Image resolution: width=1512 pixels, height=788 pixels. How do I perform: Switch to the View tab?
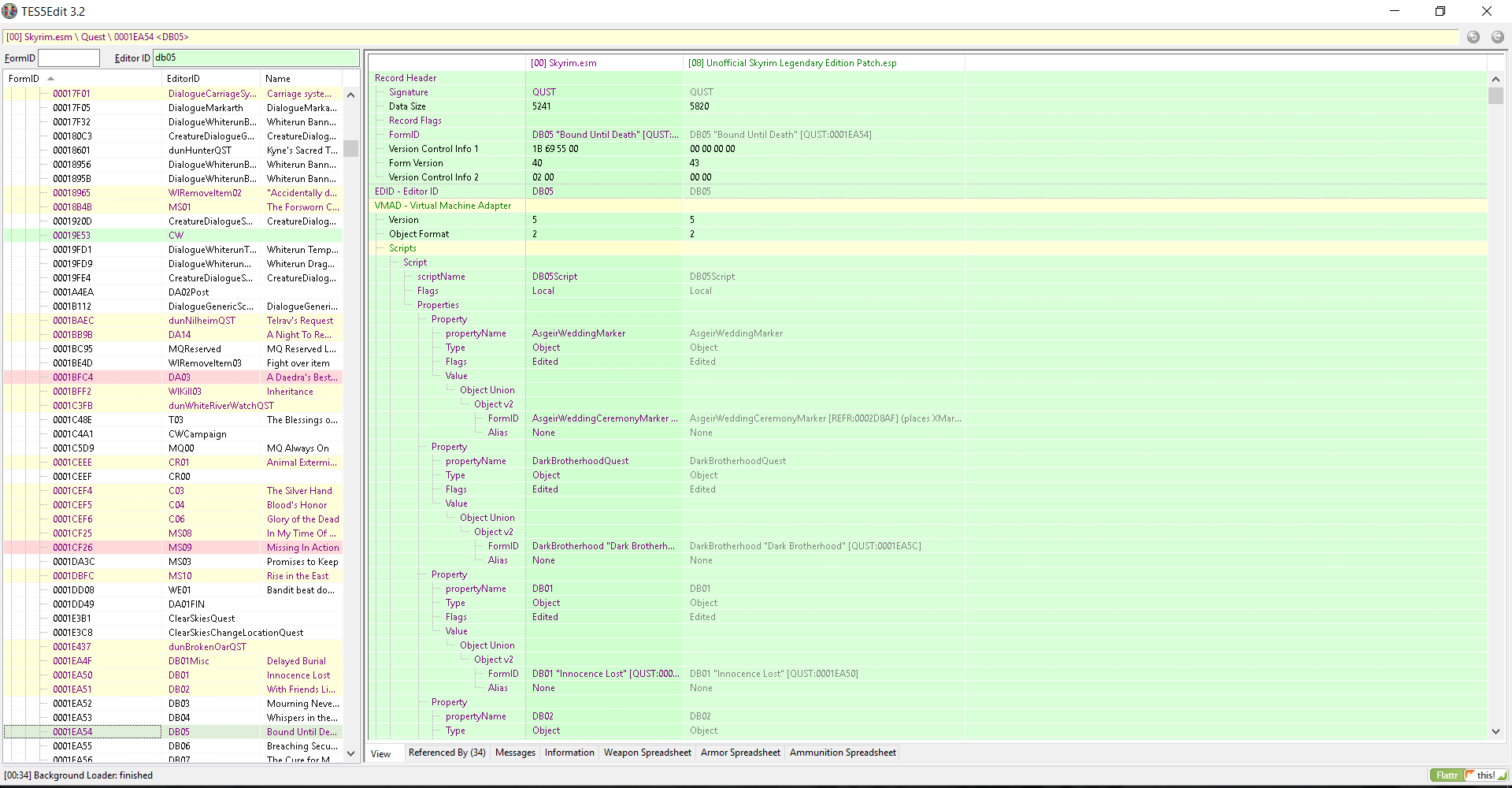[x=381, y=753]
